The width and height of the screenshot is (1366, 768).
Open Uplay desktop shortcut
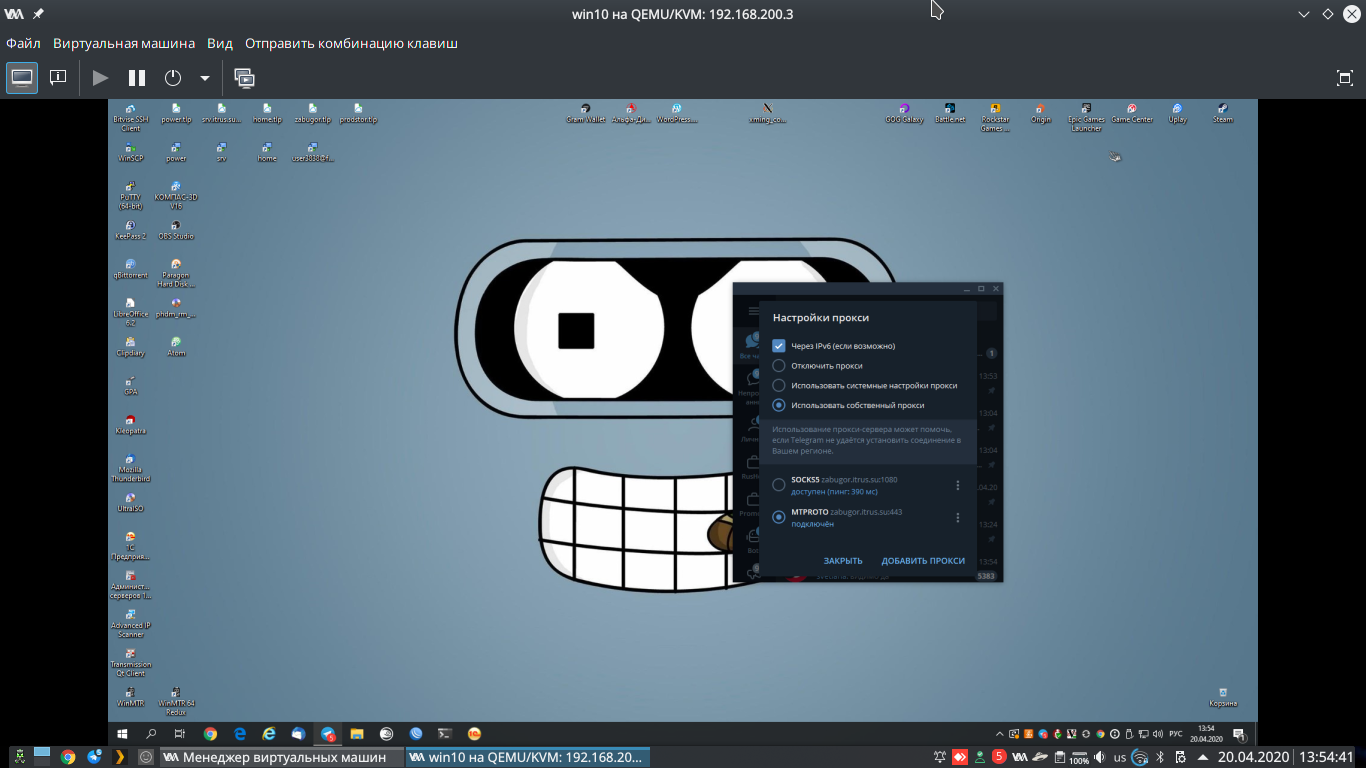pos(1177,113)
